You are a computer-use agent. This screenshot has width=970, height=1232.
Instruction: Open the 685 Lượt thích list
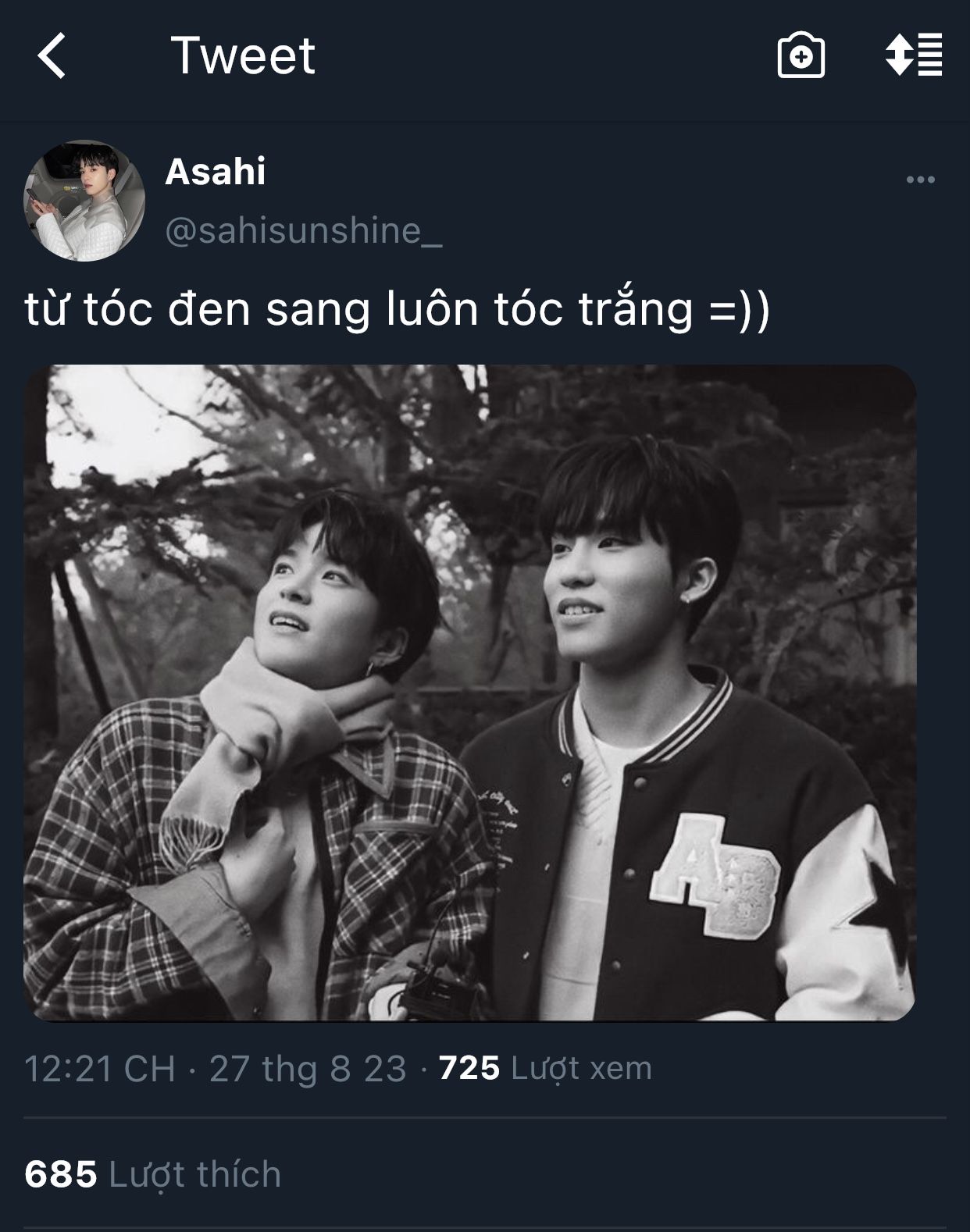click(152, 1174)
